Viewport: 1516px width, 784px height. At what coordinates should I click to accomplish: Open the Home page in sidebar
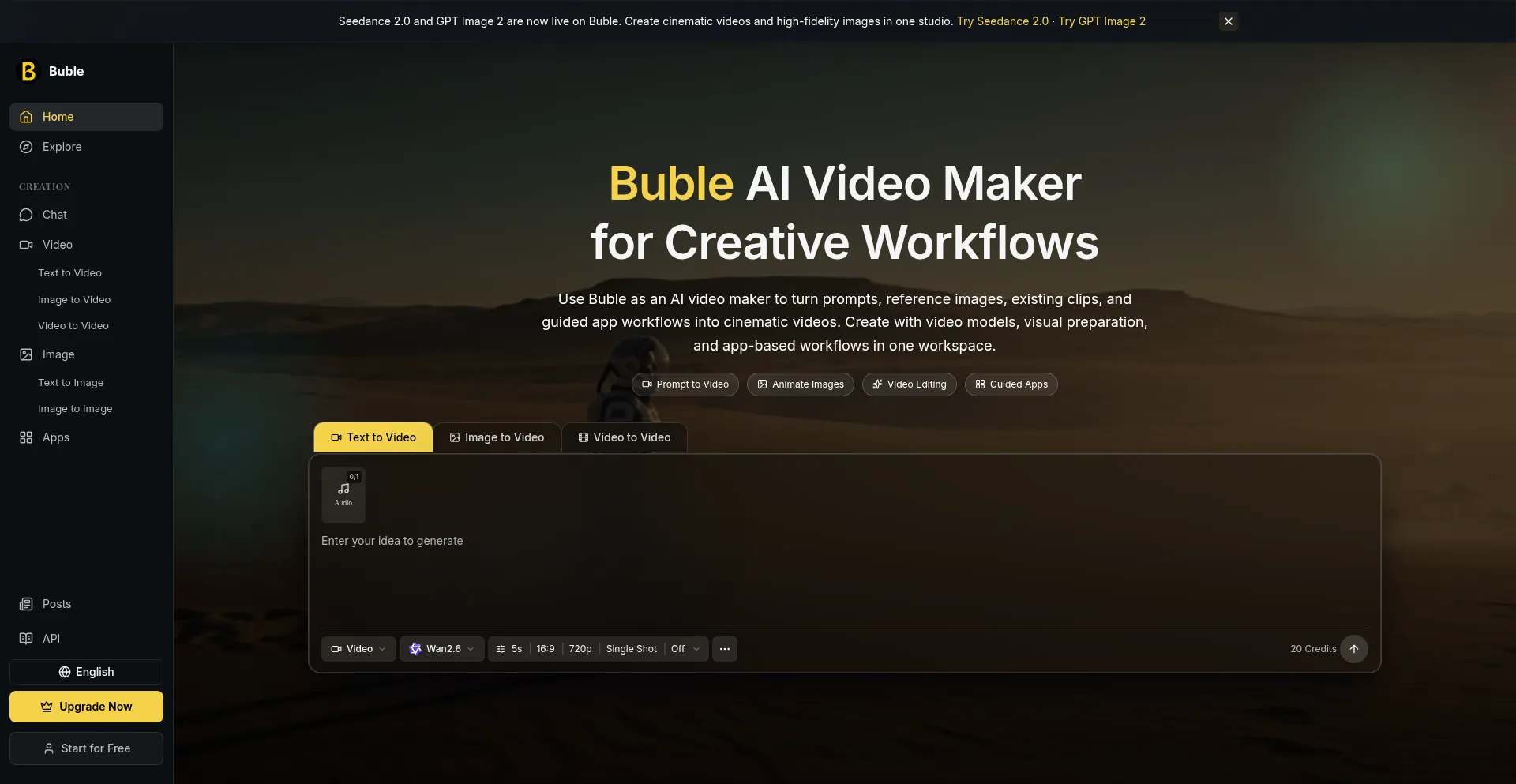point(86,117)
